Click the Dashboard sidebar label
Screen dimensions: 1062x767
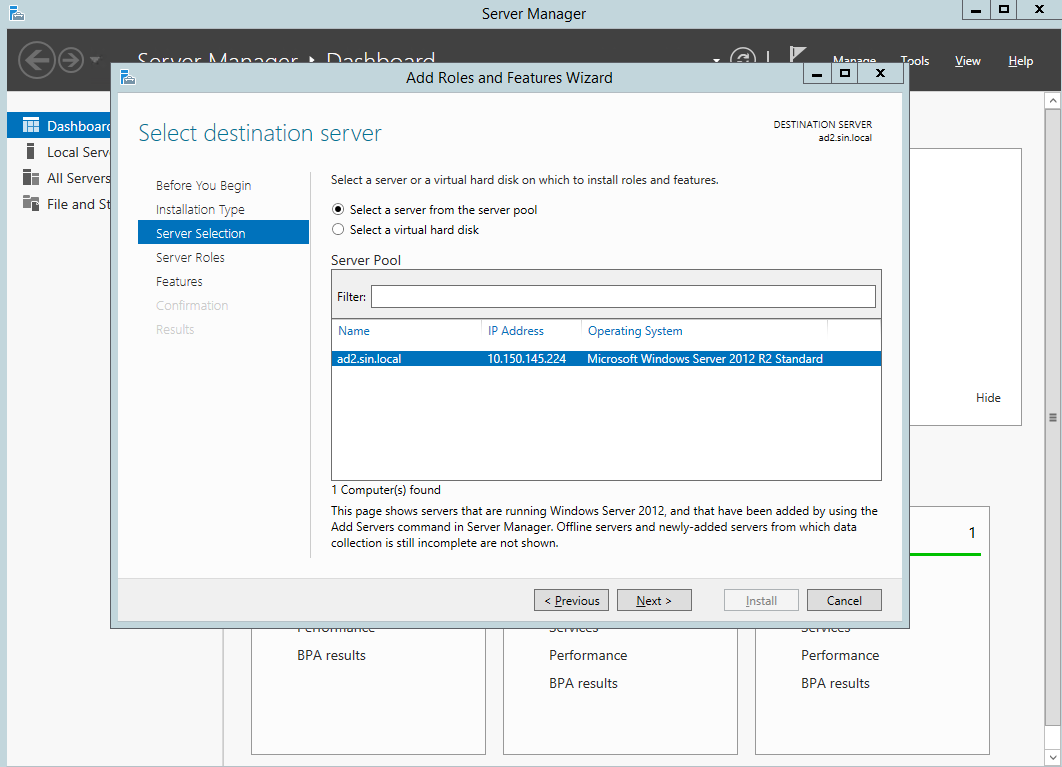78,126
